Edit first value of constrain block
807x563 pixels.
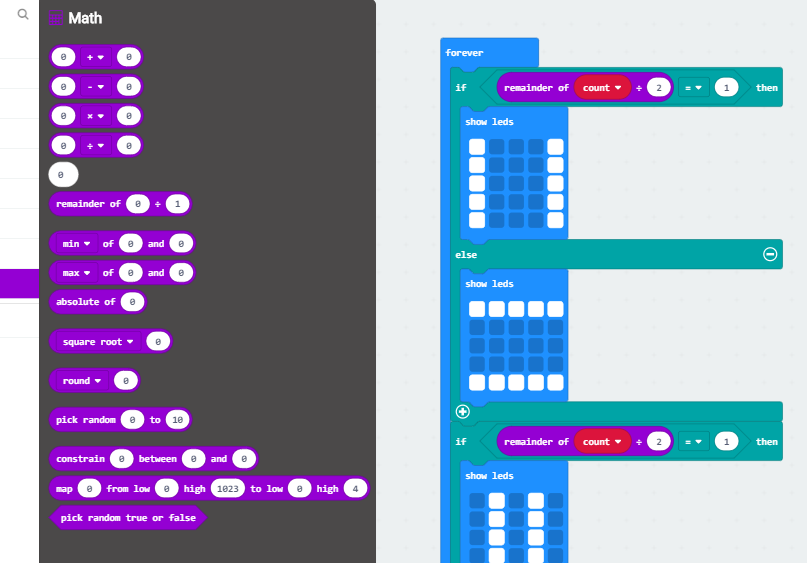click(121, 459)
